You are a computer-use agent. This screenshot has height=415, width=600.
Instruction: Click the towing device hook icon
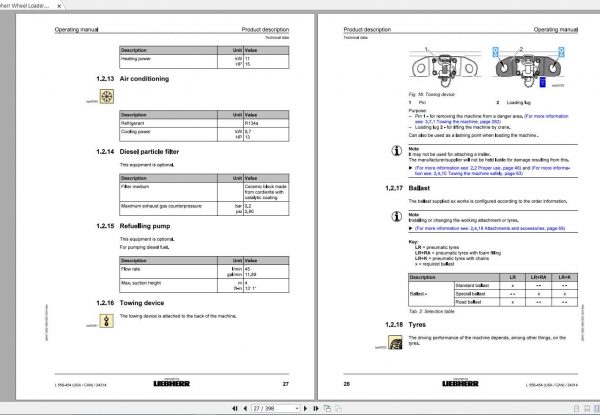pyautogui.click(x=107, y=321)
